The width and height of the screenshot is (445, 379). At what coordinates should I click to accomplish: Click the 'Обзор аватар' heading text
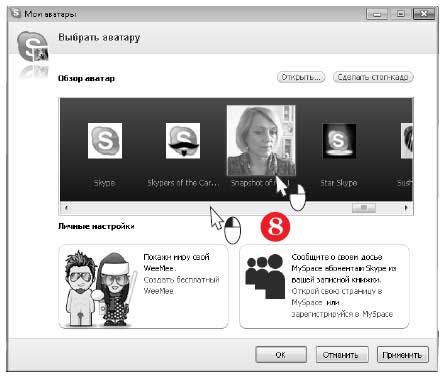[x=86, y=78]
